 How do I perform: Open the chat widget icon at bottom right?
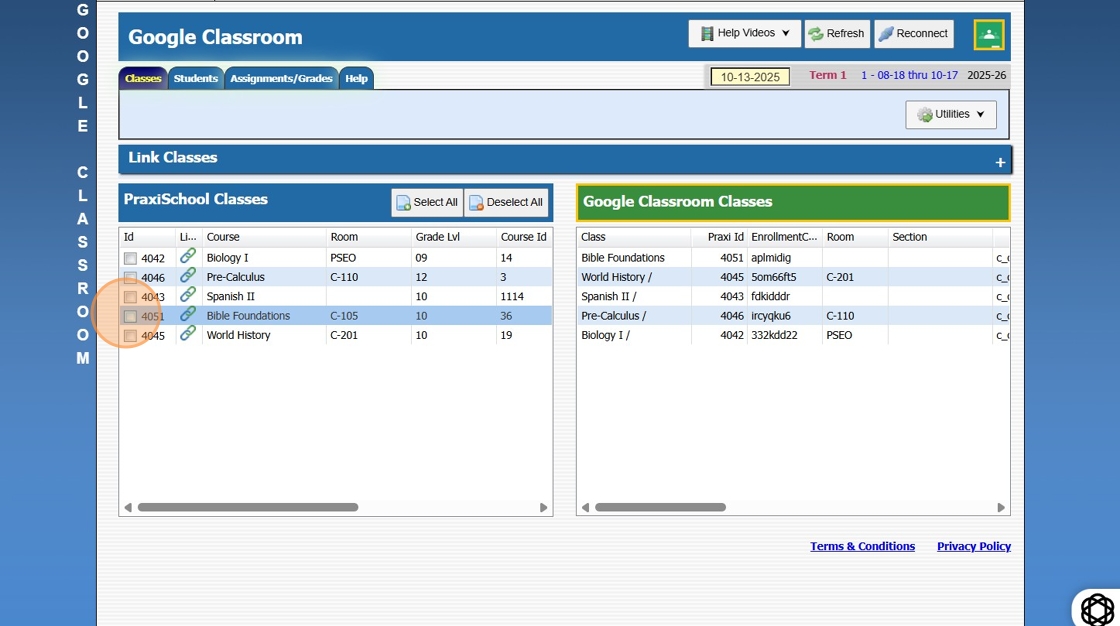click(1097, 610)
